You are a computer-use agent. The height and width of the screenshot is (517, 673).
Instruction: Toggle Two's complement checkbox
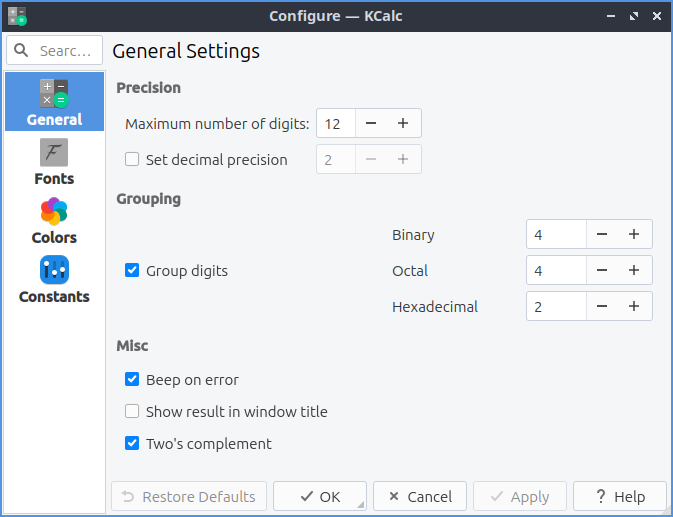coord(132,444)
